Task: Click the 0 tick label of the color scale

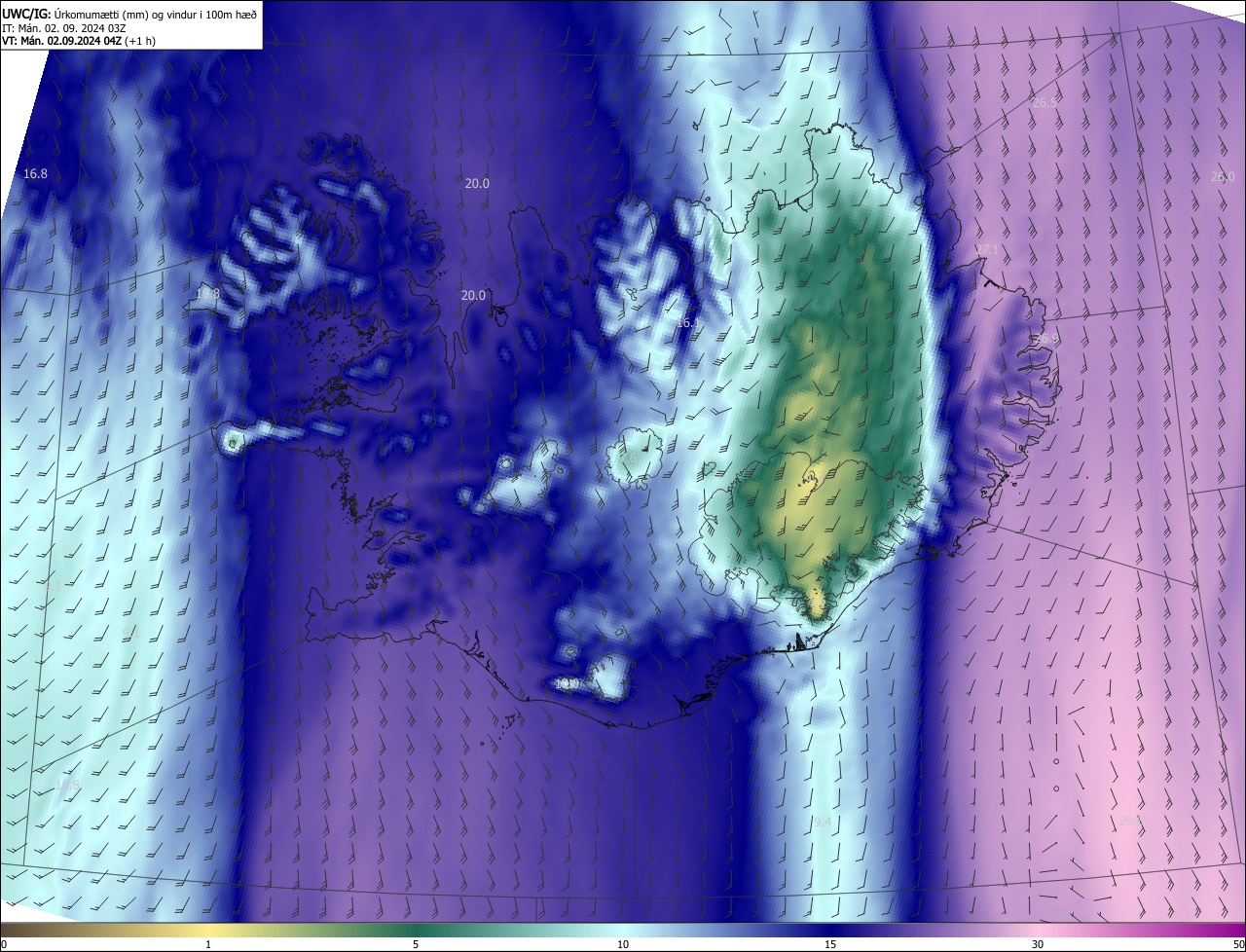Action: (4, 944)
